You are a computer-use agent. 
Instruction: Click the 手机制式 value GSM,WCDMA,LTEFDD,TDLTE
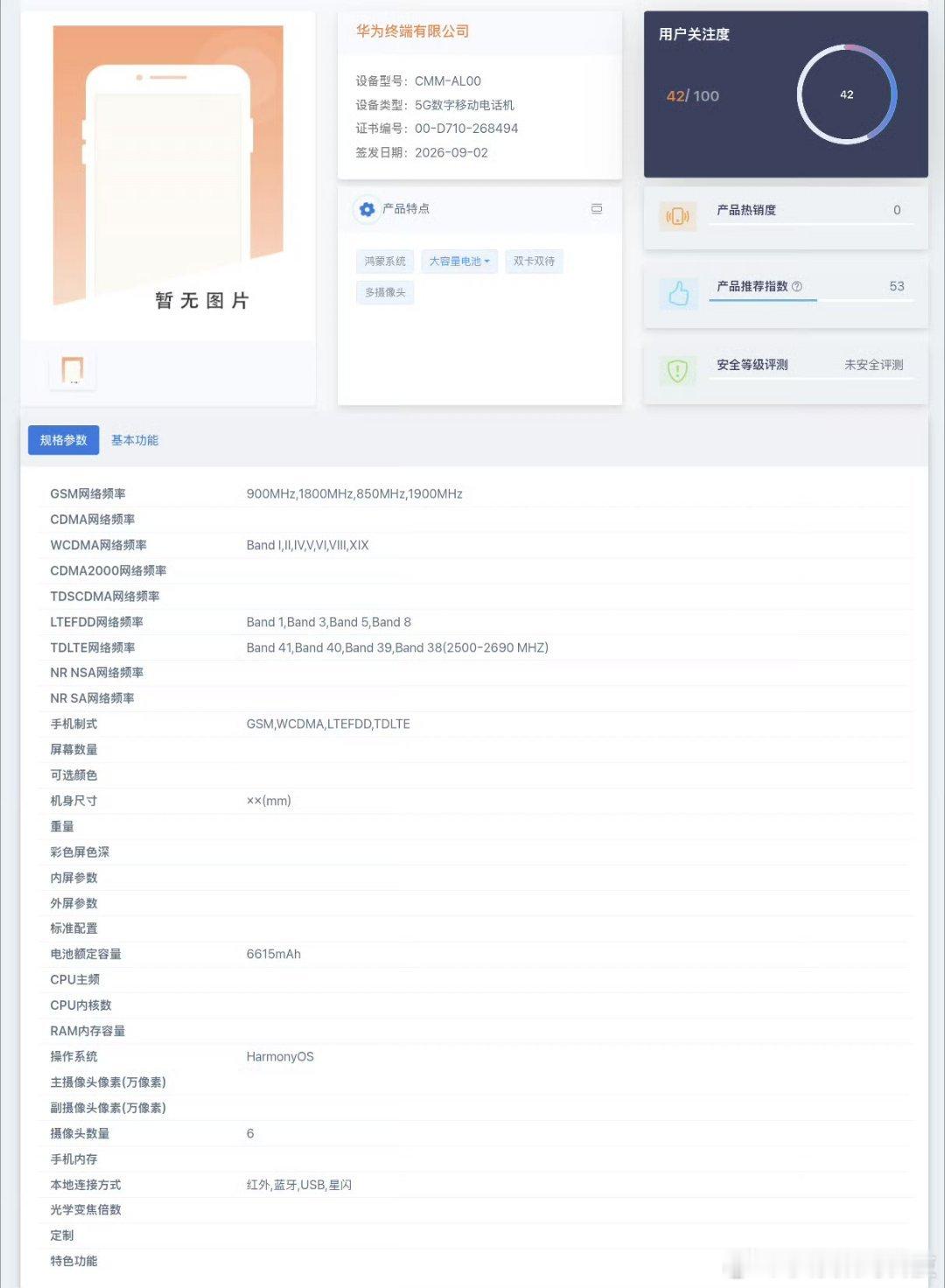click(328, 724)
